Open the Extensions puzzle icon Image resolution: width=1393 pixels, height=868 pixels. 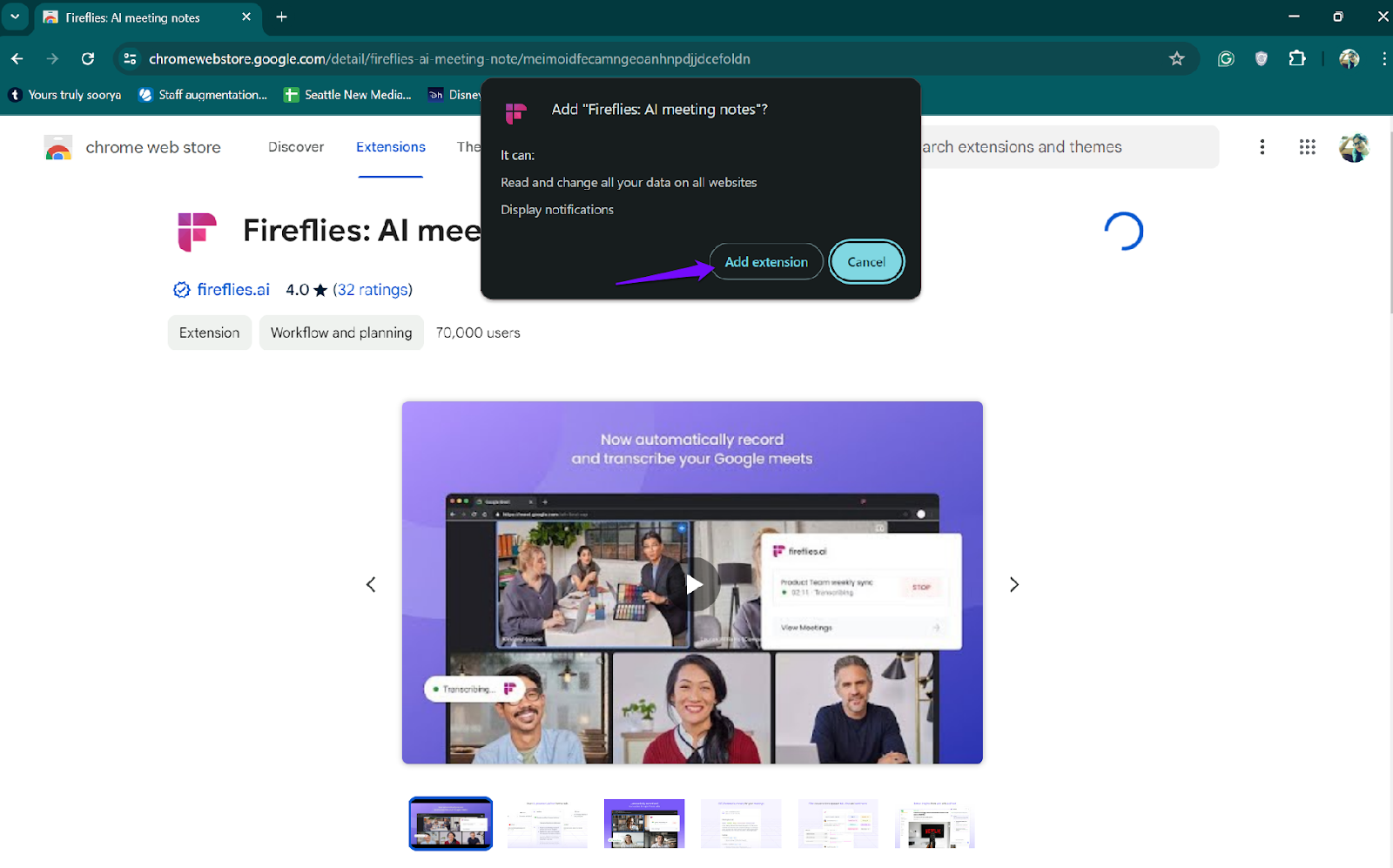click(x=1297, y=58)
